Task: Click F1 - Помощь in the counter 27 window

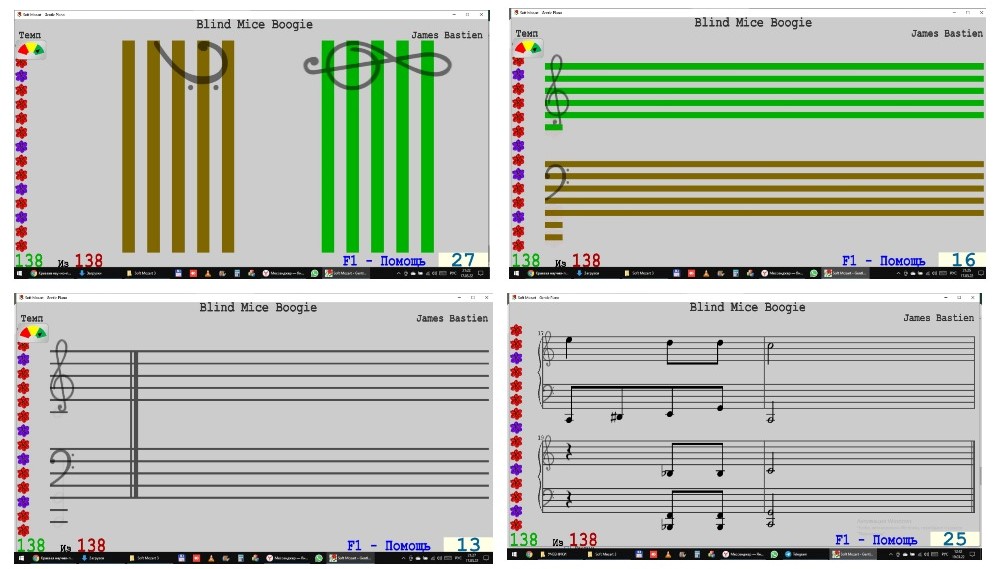Action: [384, 260]
